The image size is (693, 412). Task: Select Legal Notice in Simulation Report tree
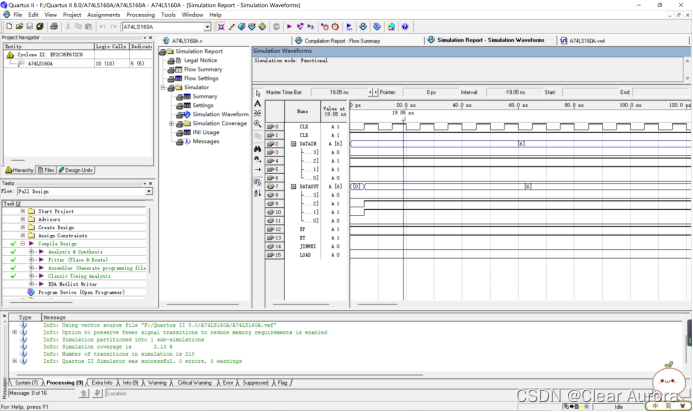pos(200,60)
